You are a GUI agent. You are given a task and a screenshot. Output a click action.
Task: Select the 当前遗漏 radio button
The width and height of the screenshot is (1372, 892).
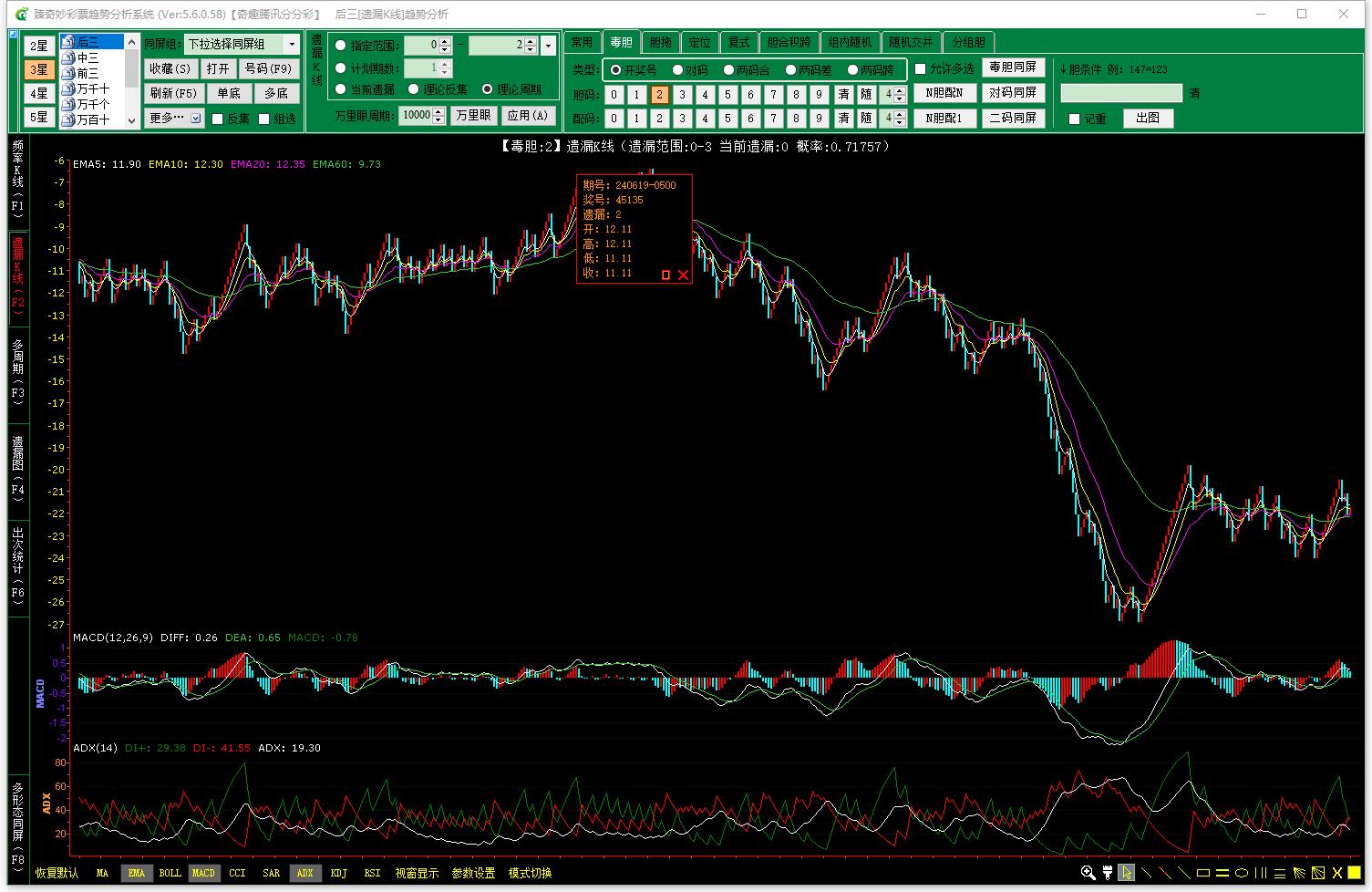341,89
